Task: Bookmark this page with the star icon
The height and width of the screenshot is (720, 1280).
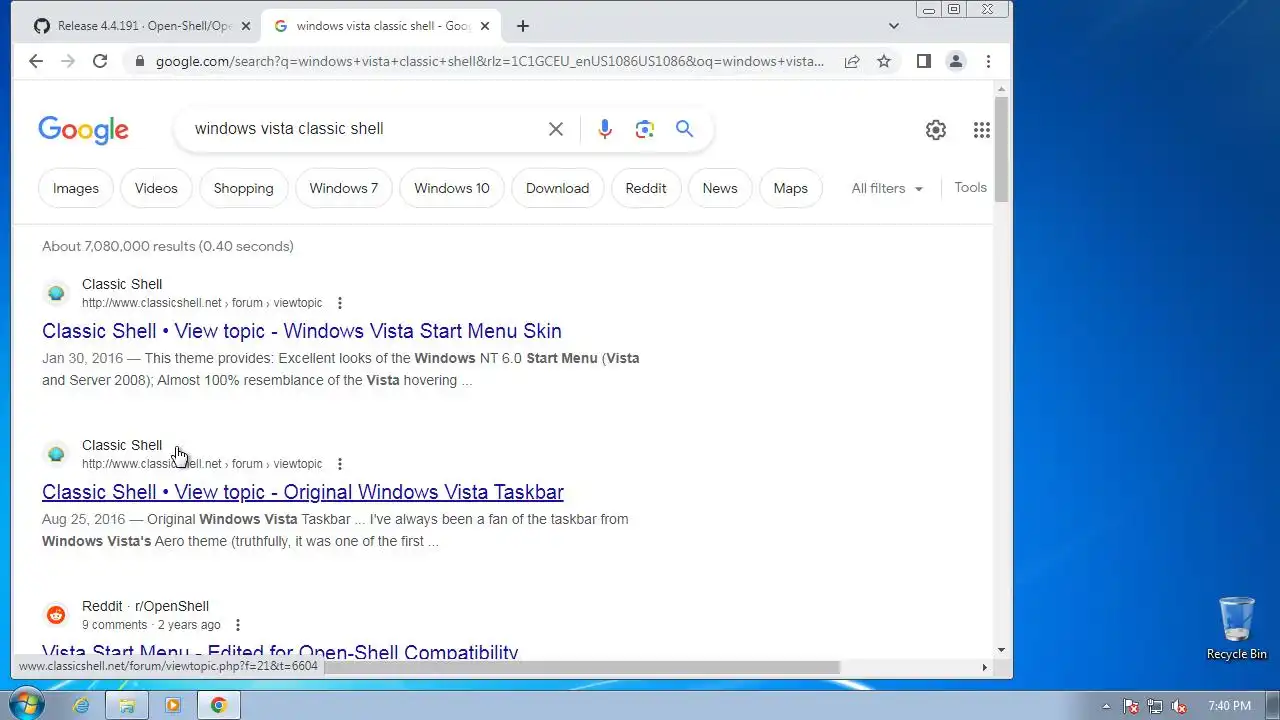Action: pos(884,61)
